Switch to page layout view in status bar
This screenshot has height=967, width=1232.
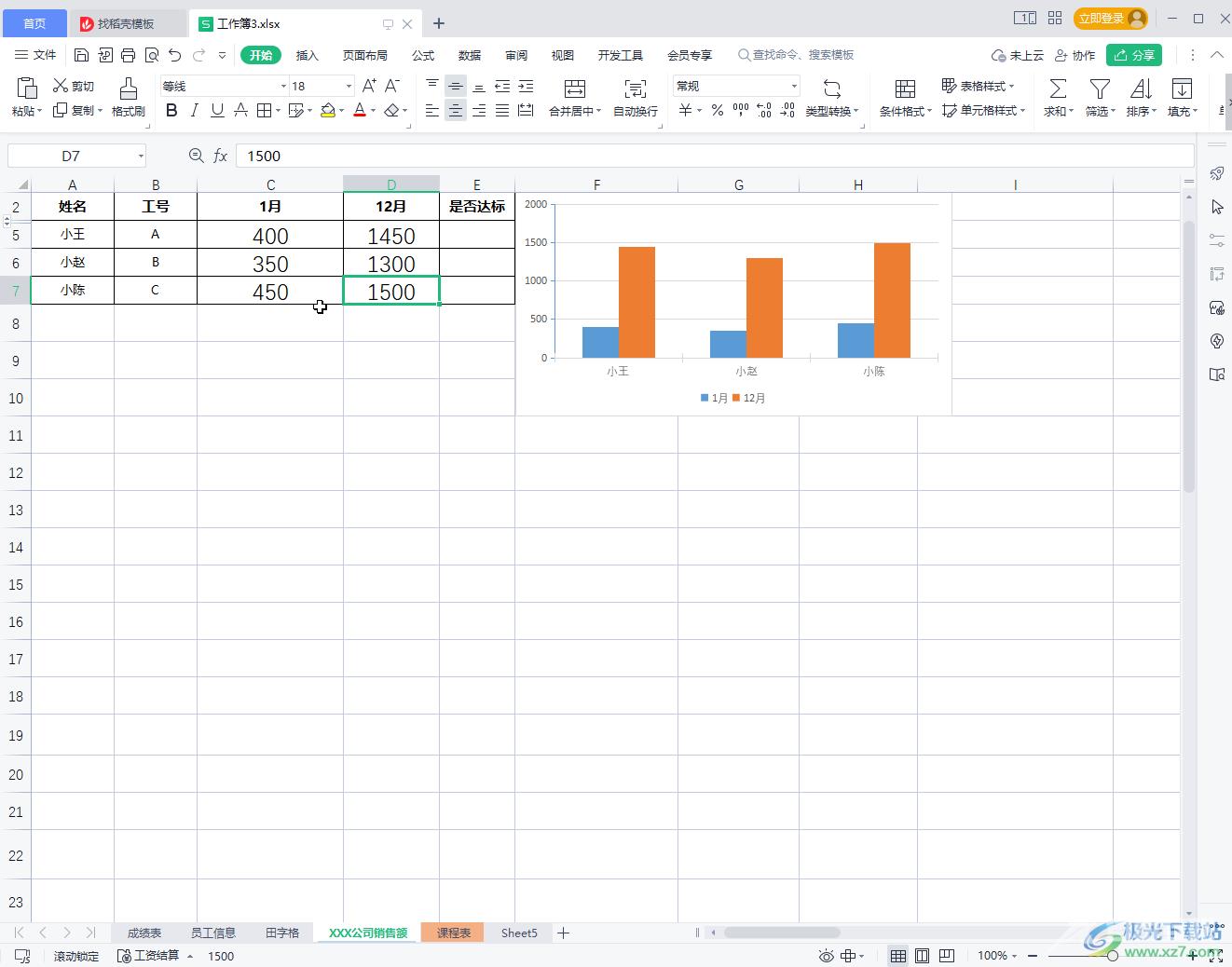(923, 956)
